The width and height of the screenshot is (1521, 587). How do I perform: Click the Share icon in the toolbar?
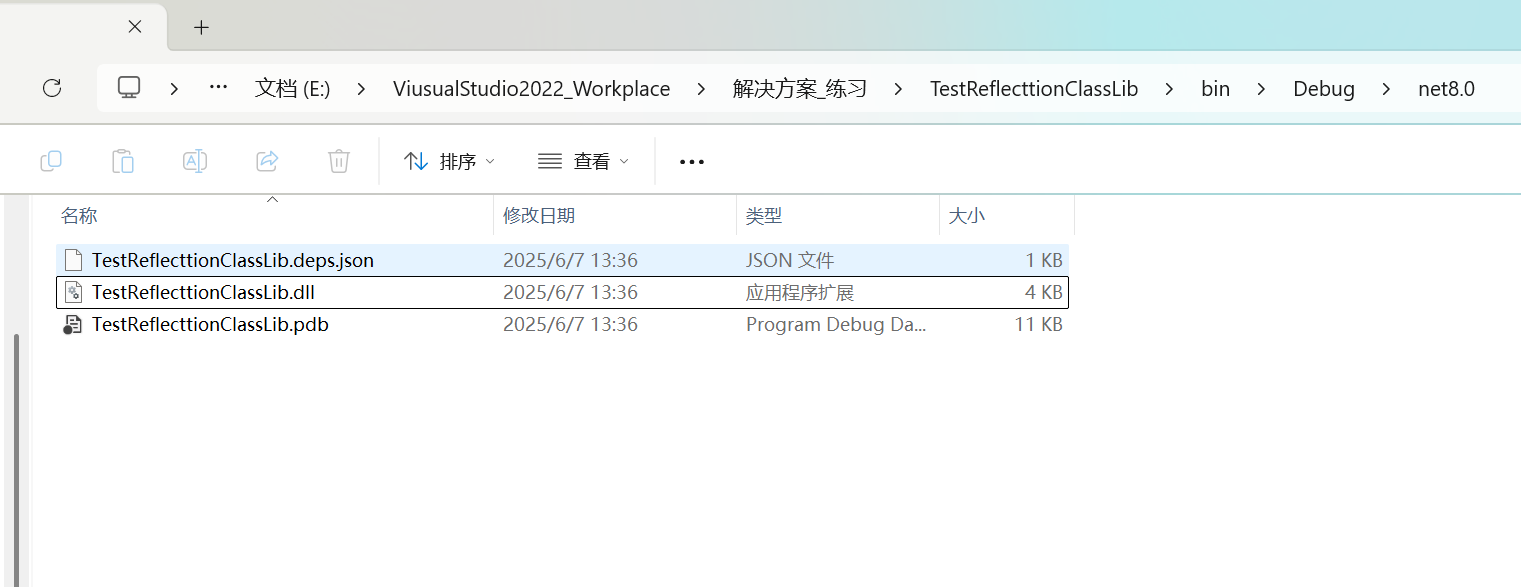pos(266,161)
